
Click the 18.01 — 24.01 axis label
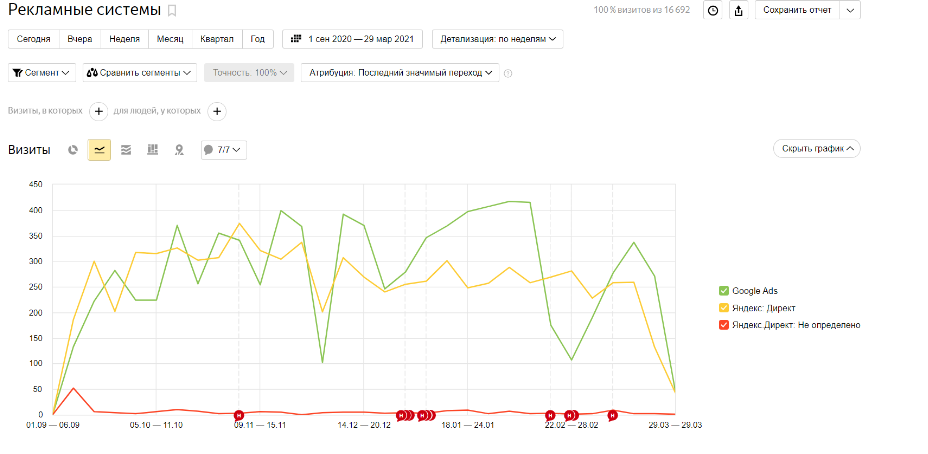[x=468, y=425]
